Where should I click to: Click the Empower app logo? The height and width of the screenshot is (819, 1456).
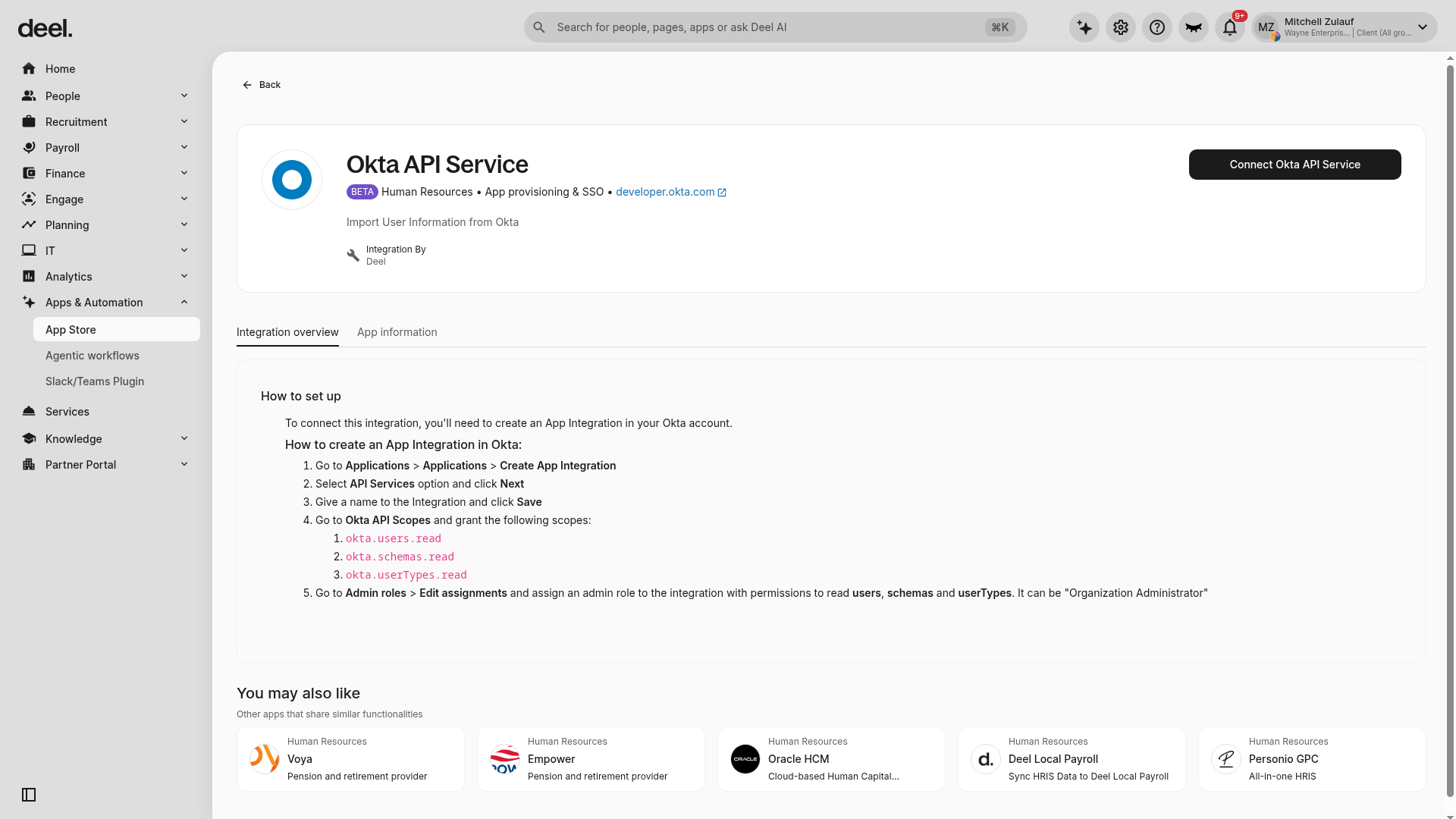click(505, 759)
